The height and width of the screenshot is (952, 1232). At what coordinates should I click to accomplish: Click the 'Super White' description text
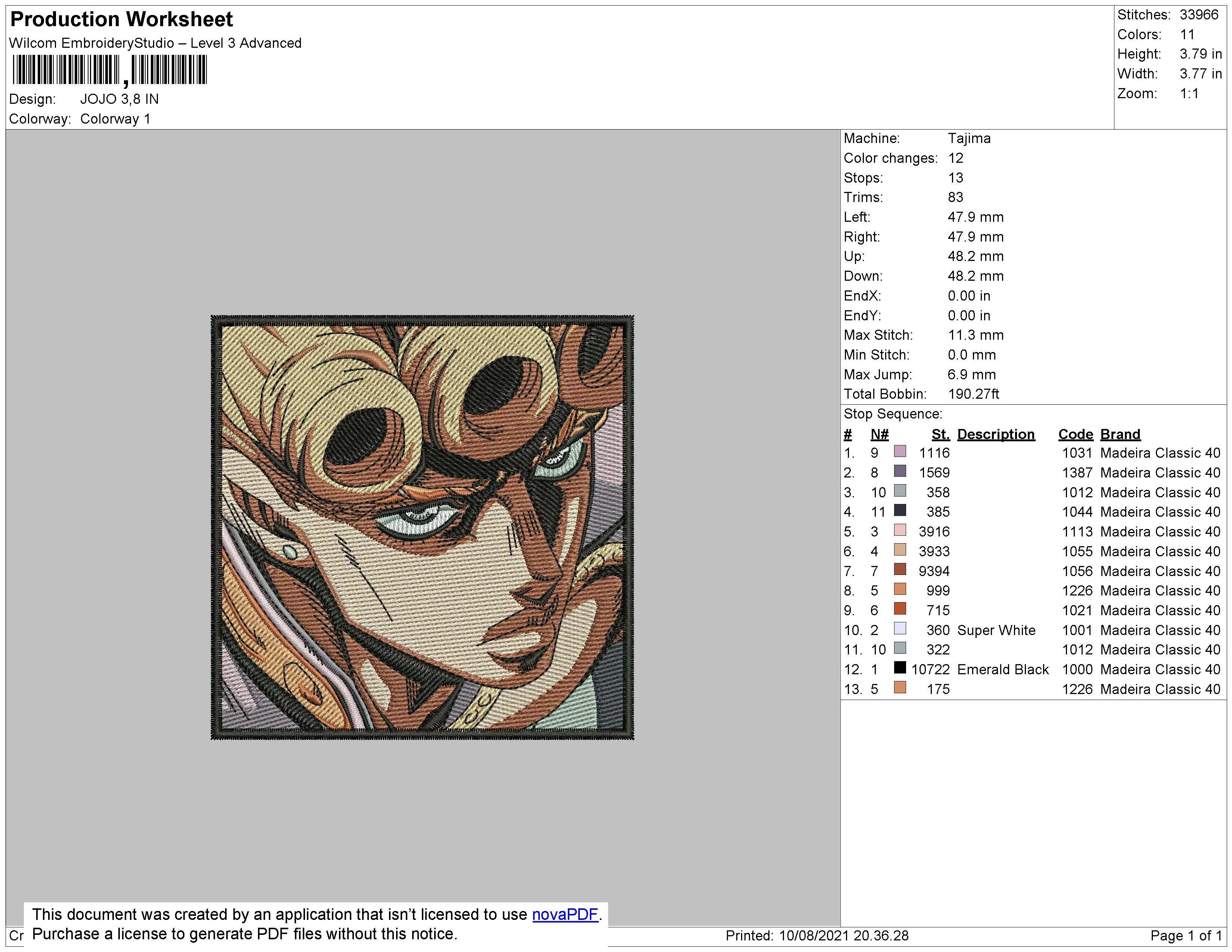coord(997,631)
